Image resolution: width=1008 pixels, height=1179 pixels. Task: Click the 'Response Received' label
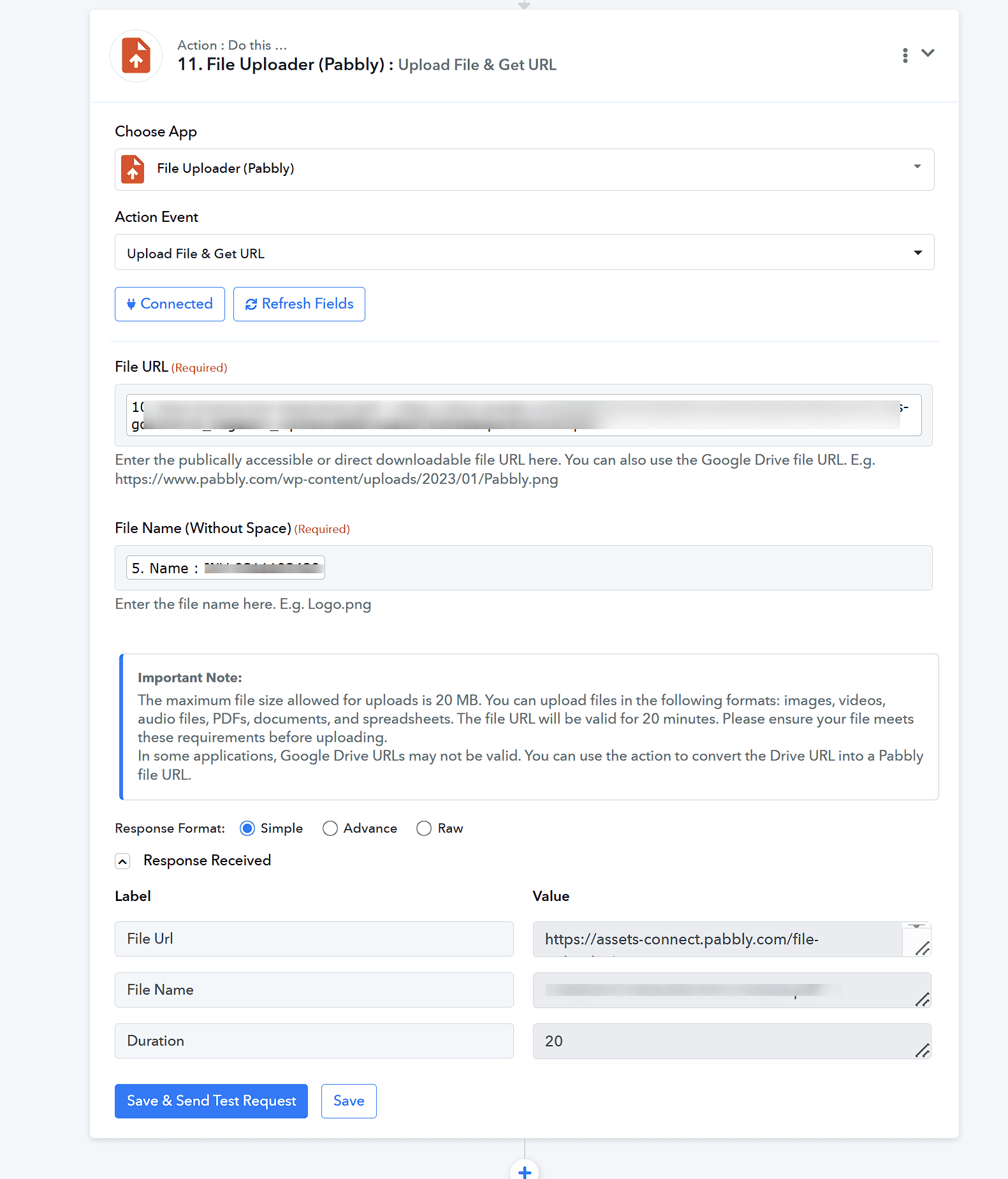click(207, 861)
